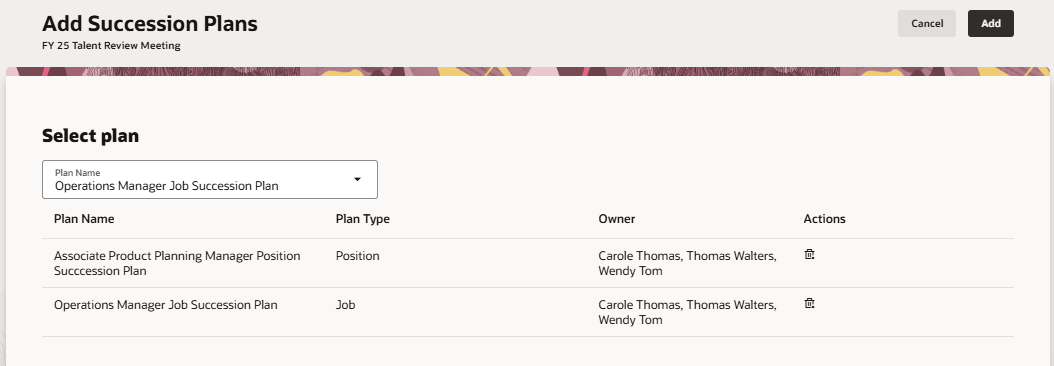This screenshot has width=1054, height=366.
Task: Select the Plan Name column header
Action: (84, 219)
